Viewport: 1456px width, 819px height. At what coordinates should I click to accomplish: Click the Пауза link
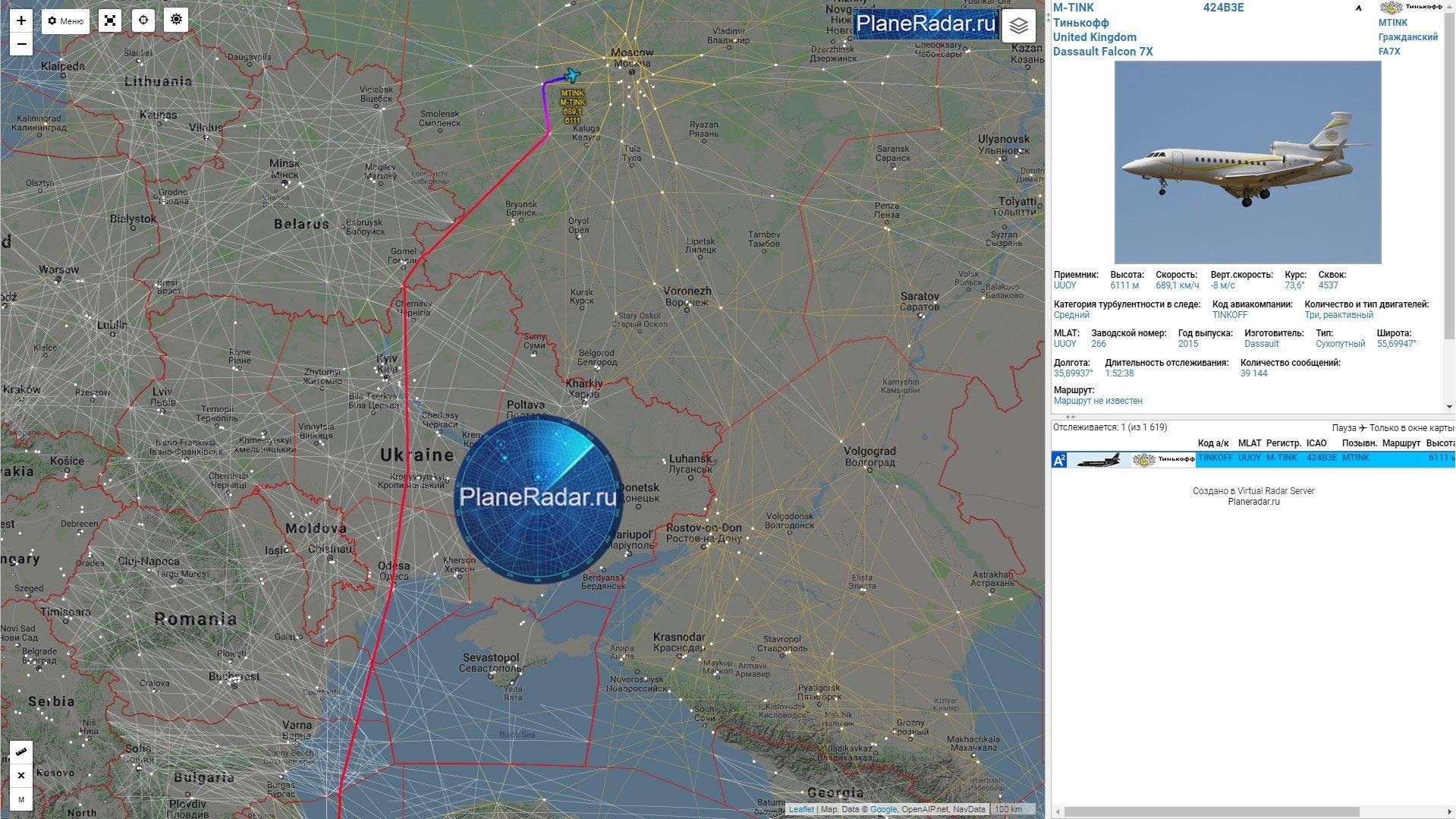[1344, 427]
